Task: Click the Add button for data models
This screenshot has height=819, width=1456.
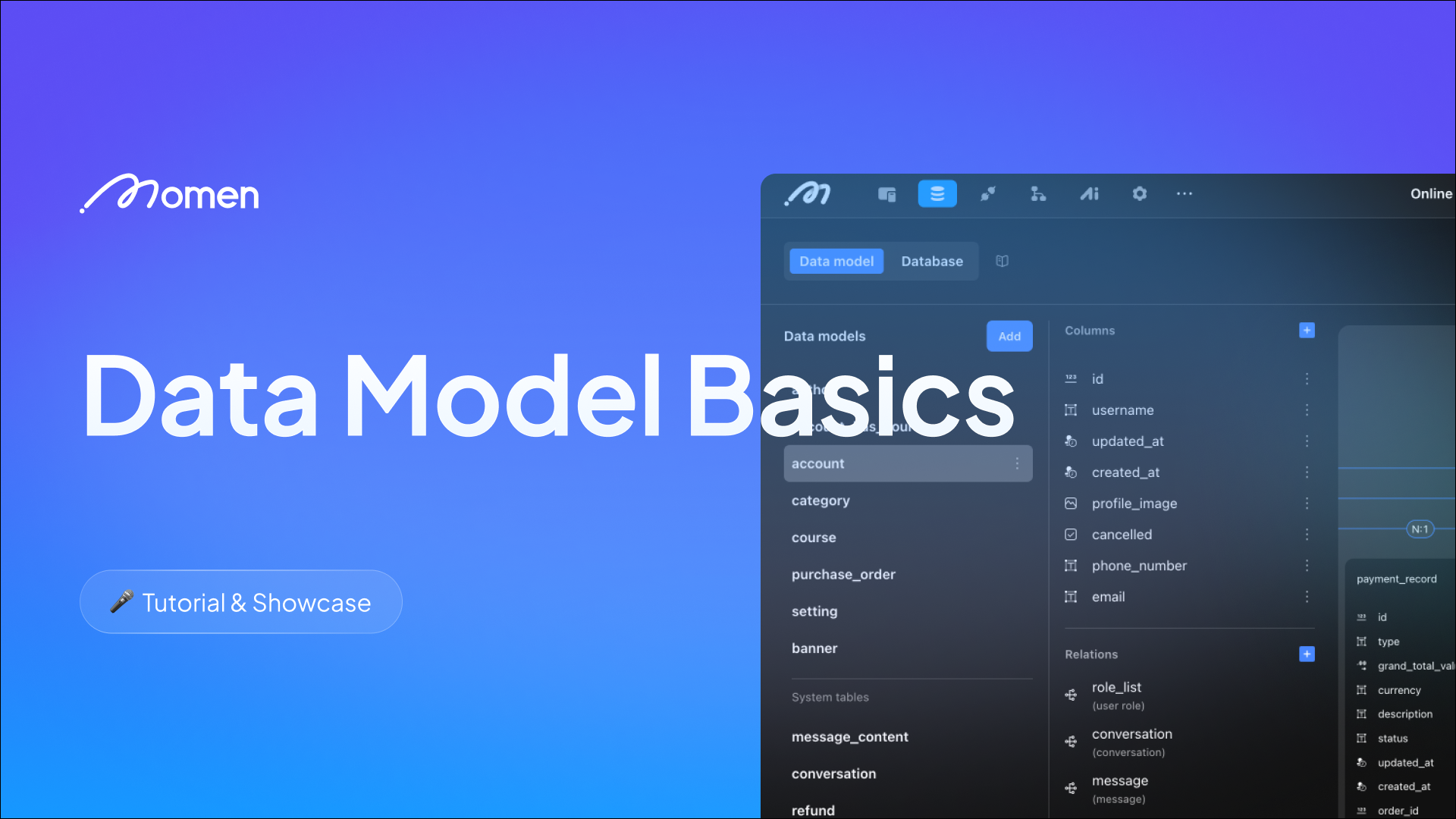Action: click(1009, 336)
